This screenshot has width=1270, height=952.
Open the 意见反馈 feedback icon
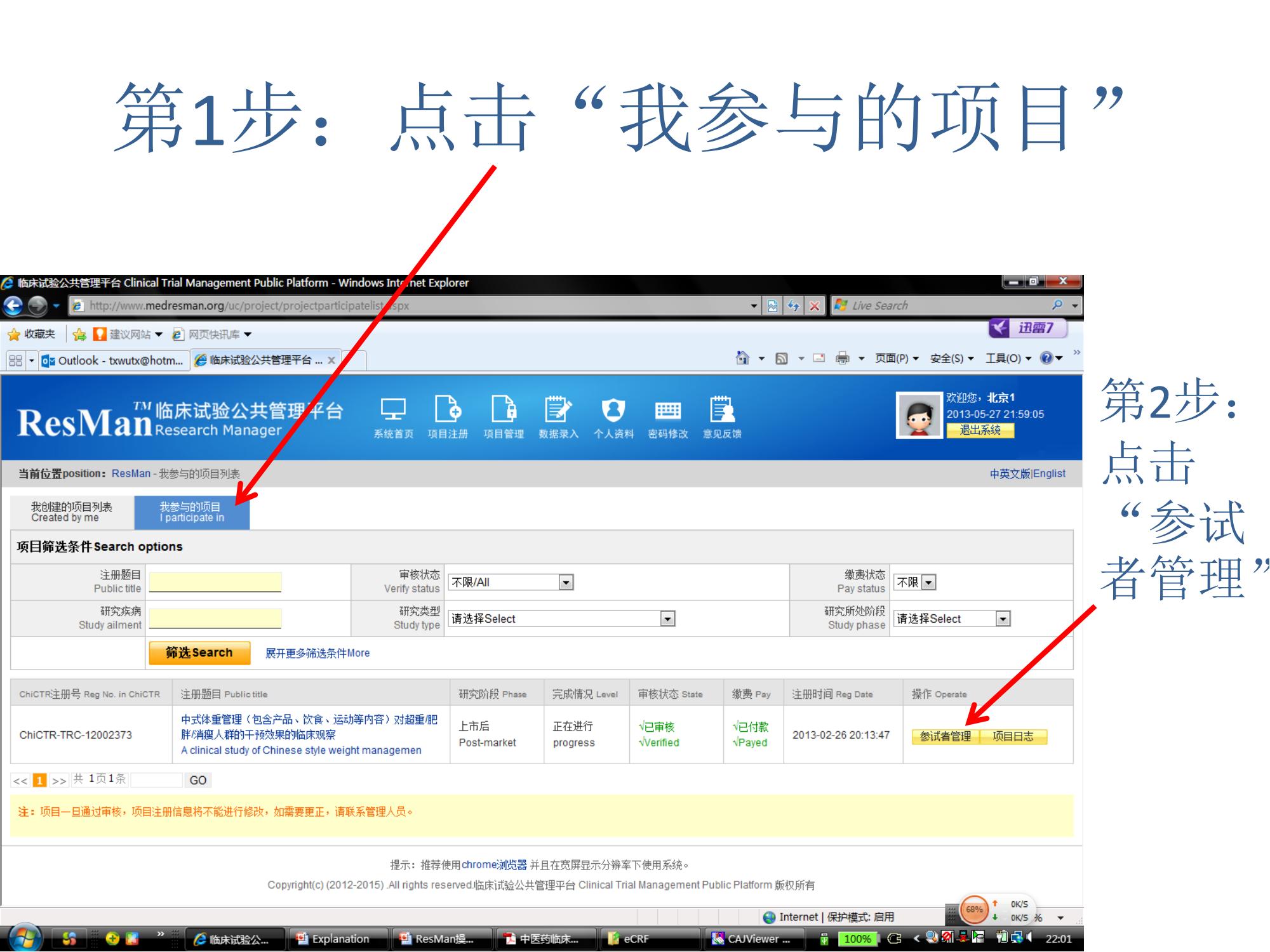click(722, 417)
